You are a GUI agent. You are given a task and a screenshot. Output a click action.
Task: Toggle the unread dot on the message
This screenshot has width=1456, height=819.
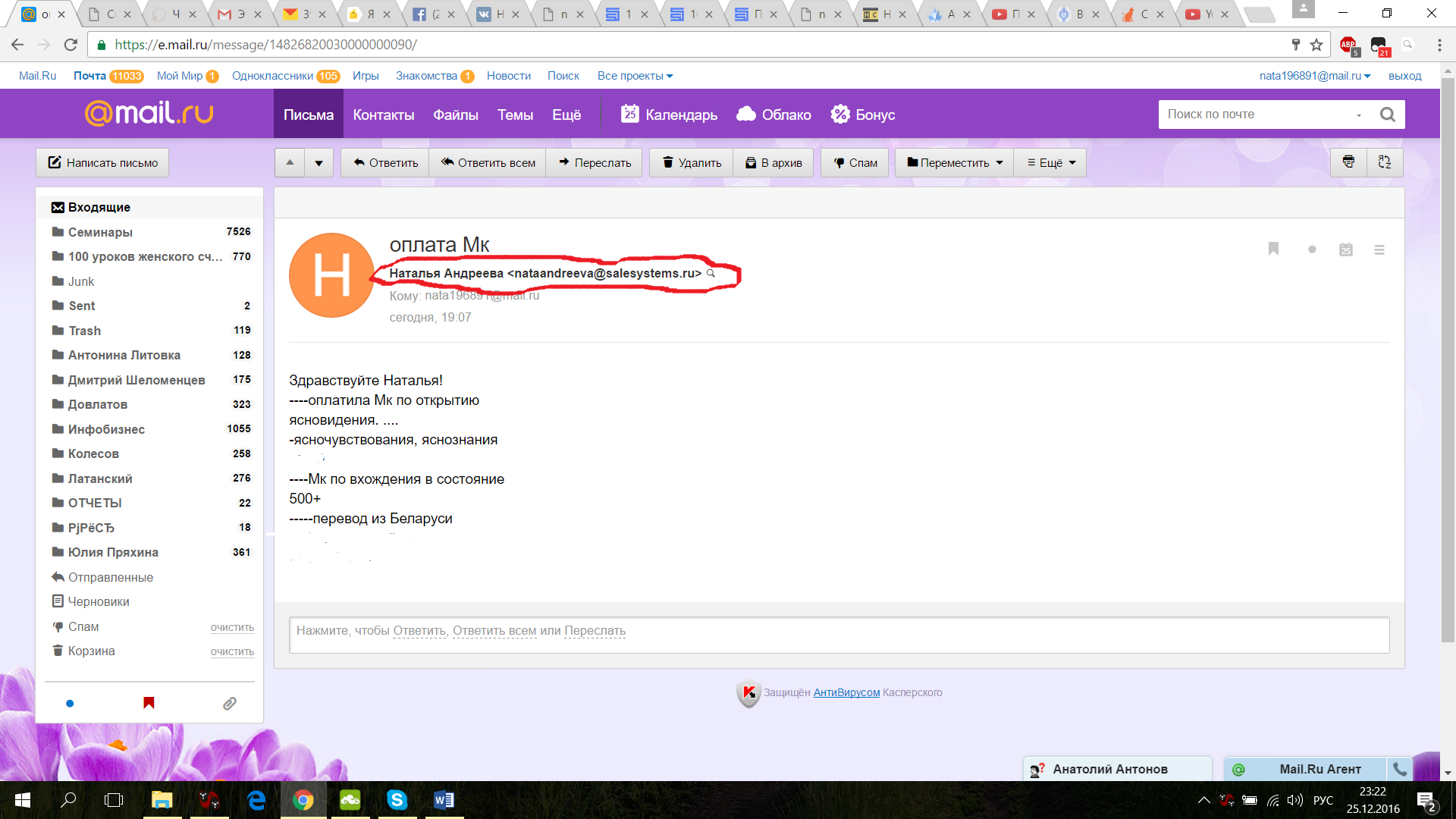pos(1312,249)
